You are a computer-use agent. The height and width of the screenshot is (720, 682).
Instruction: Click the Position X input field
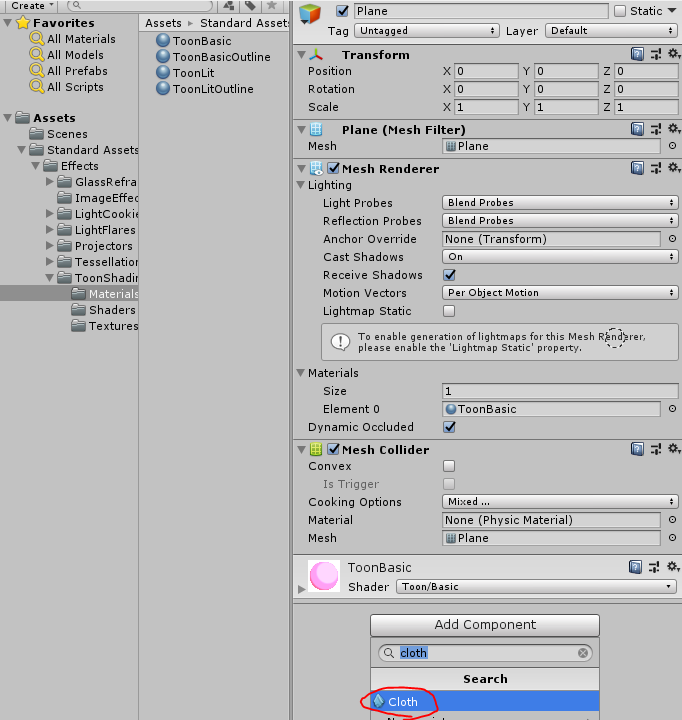[x=486, y=71]
